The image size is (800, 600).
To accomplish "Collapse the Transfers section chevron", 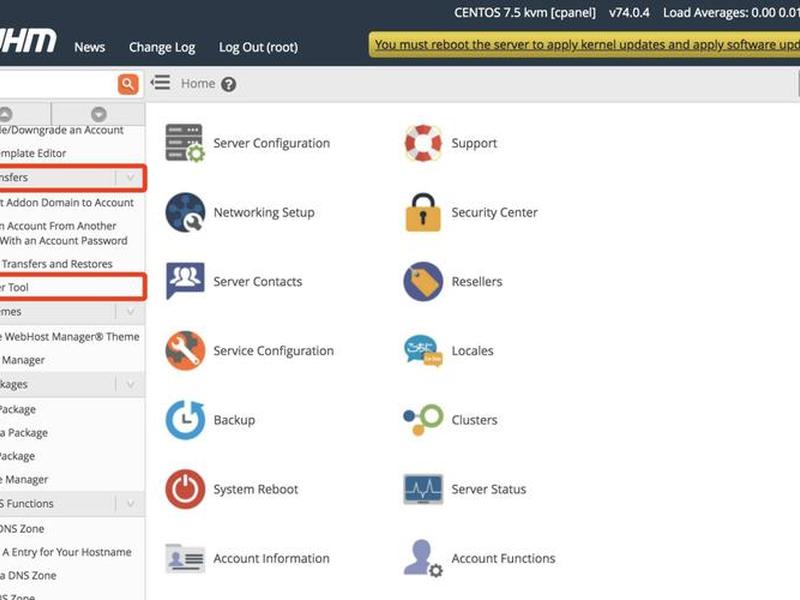I will point(131,178).
